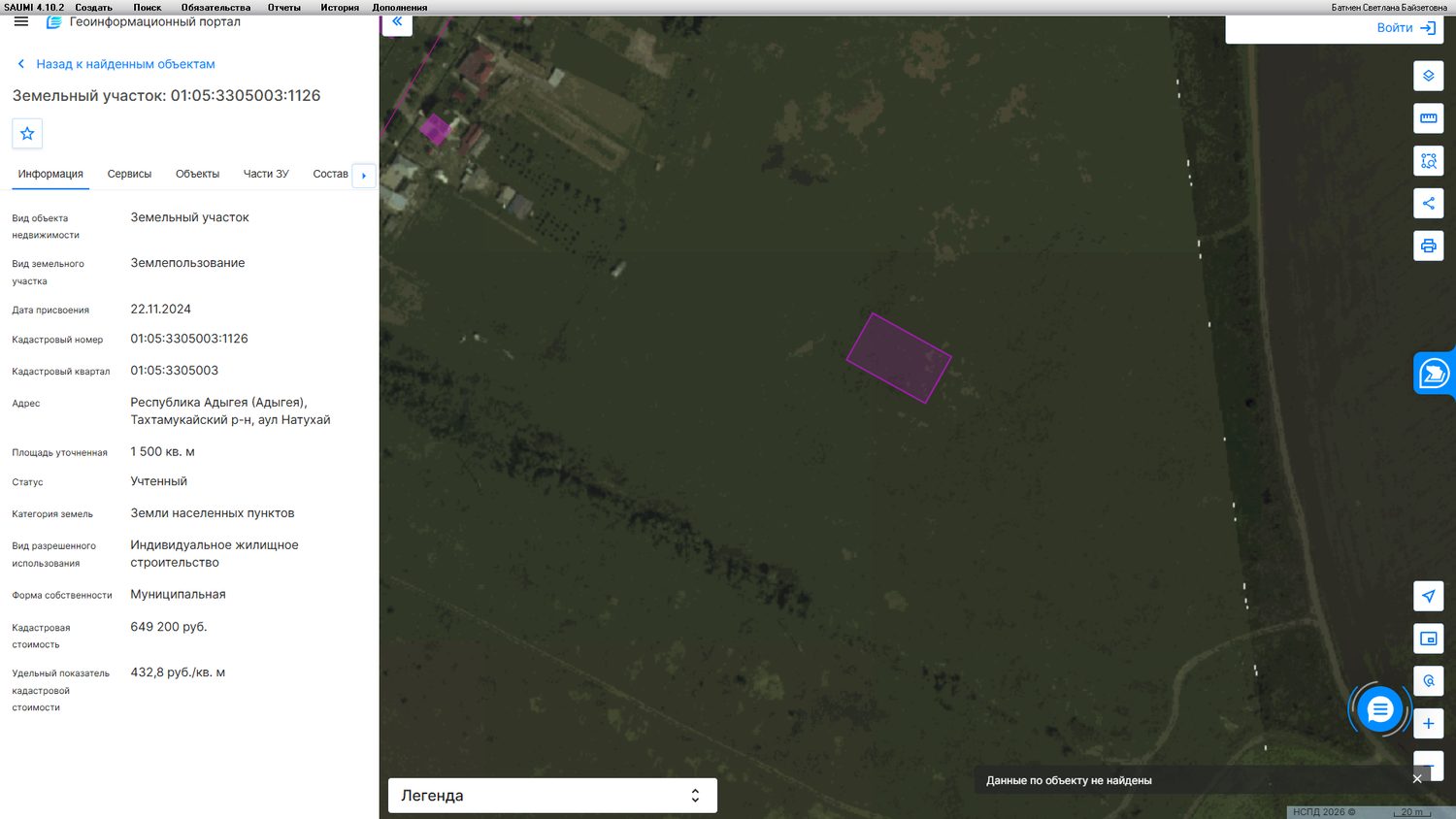1456x819 pixels.
Task: Open the map layers panel
Action: tap(1428, 76)
